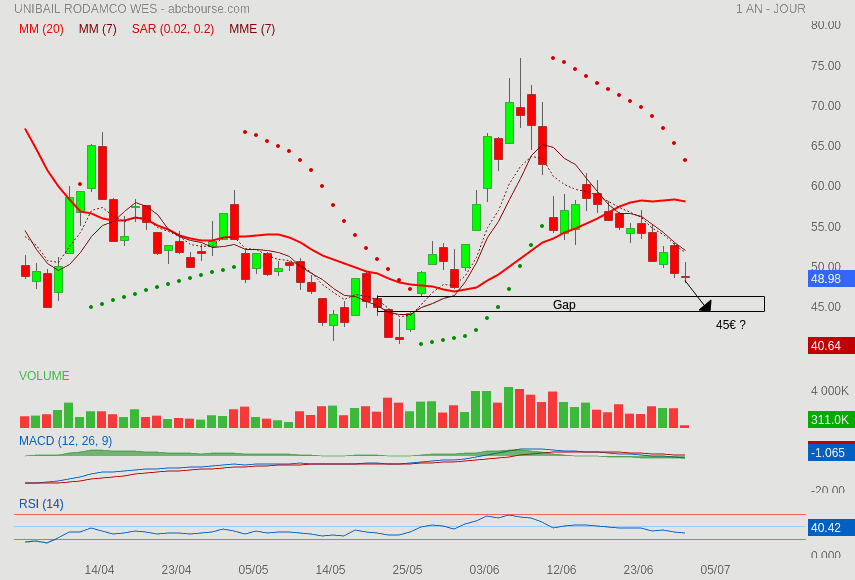The width and height of the screenshot is (855, 580).
Task: Click the 65.00 price axis label
Action: (826, 146)
